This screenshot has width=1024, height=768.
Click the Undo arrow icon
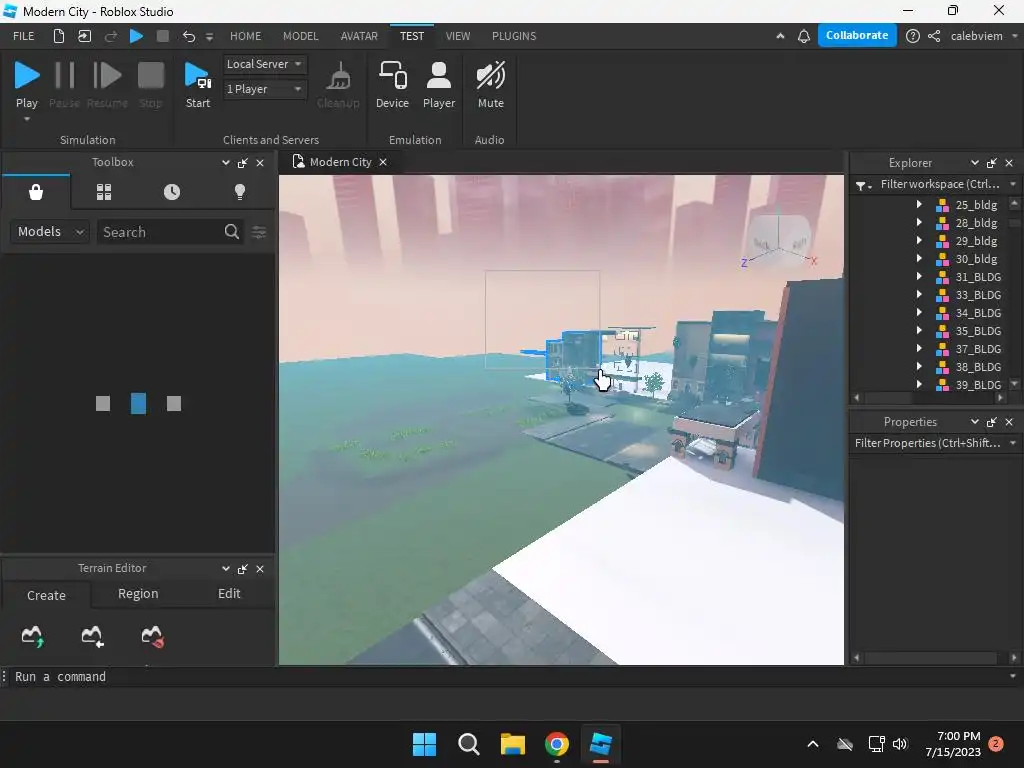189,36
